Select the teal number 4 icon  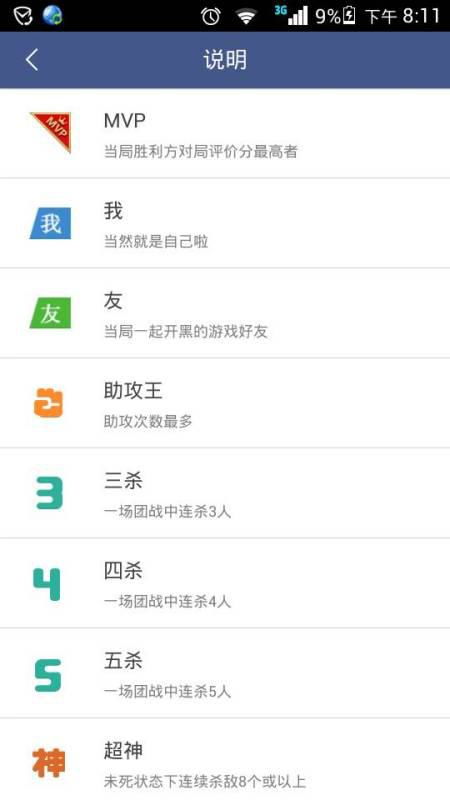47,584
